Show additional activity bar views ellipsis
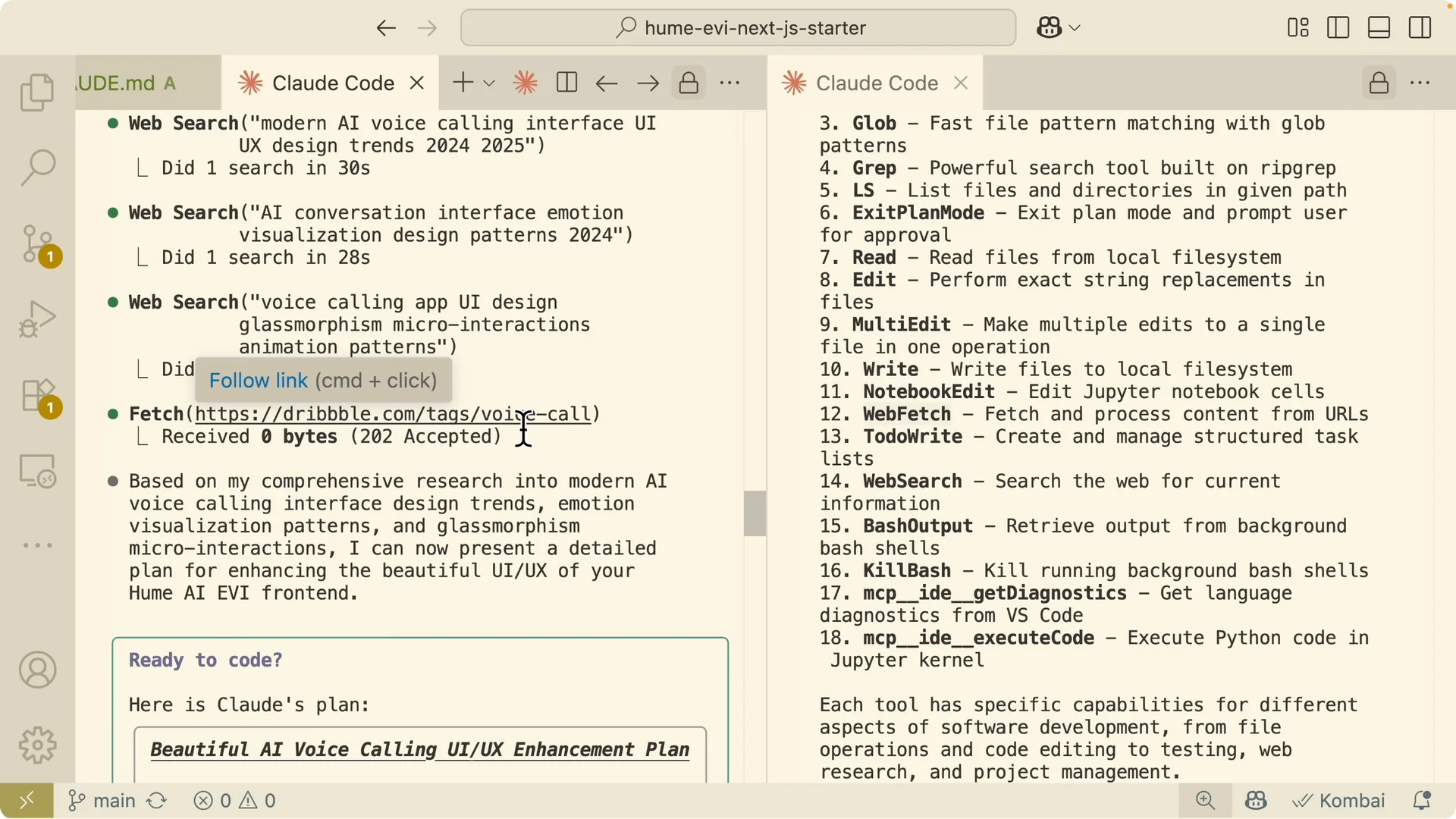Image resolution: width=1456 pixels, height=819 pixels. [37, 545]
